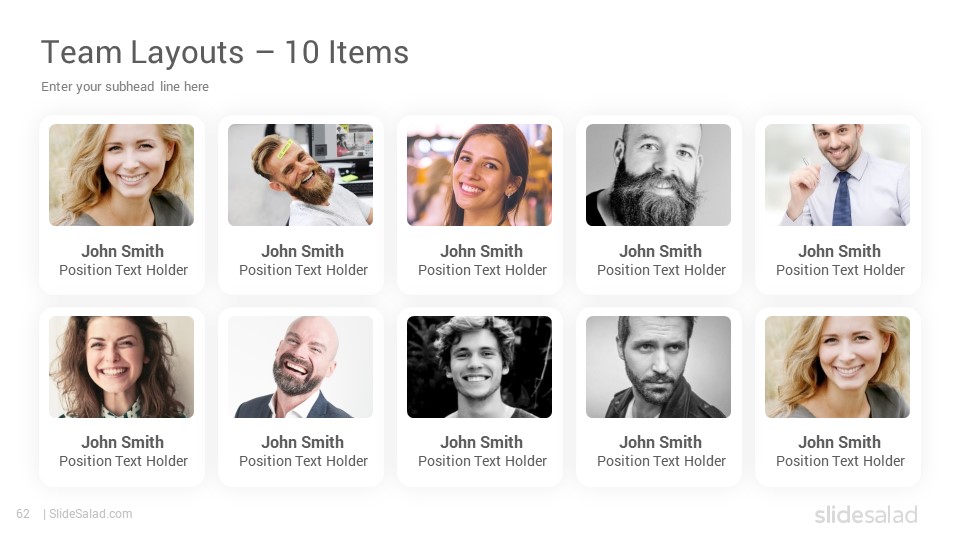
Task: Select Position Text Holder under leather jacket man
Action: pos(661,461)
